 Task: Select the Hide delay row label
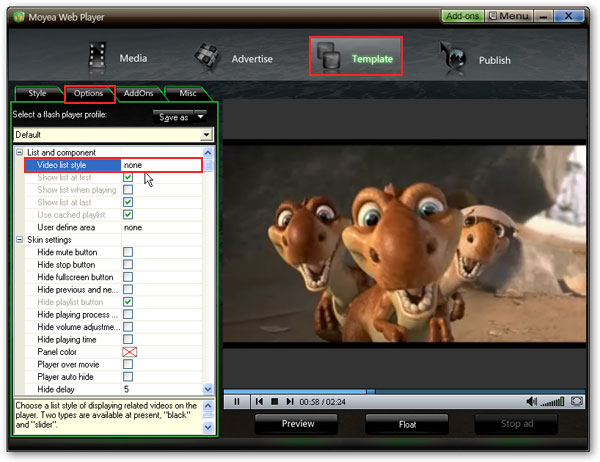pyautogui.click(x=56, y=389)
